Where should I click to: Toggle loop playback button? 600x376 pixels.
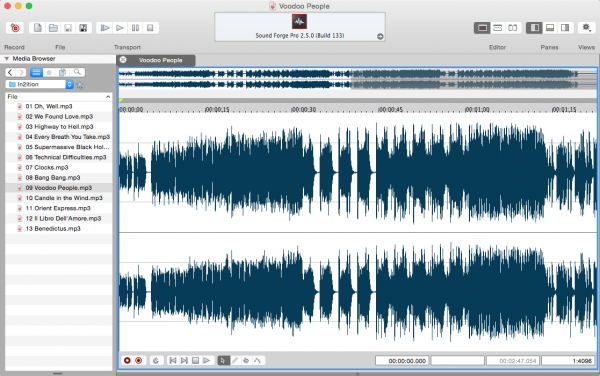pyautogui.click(x=156, y=360)
